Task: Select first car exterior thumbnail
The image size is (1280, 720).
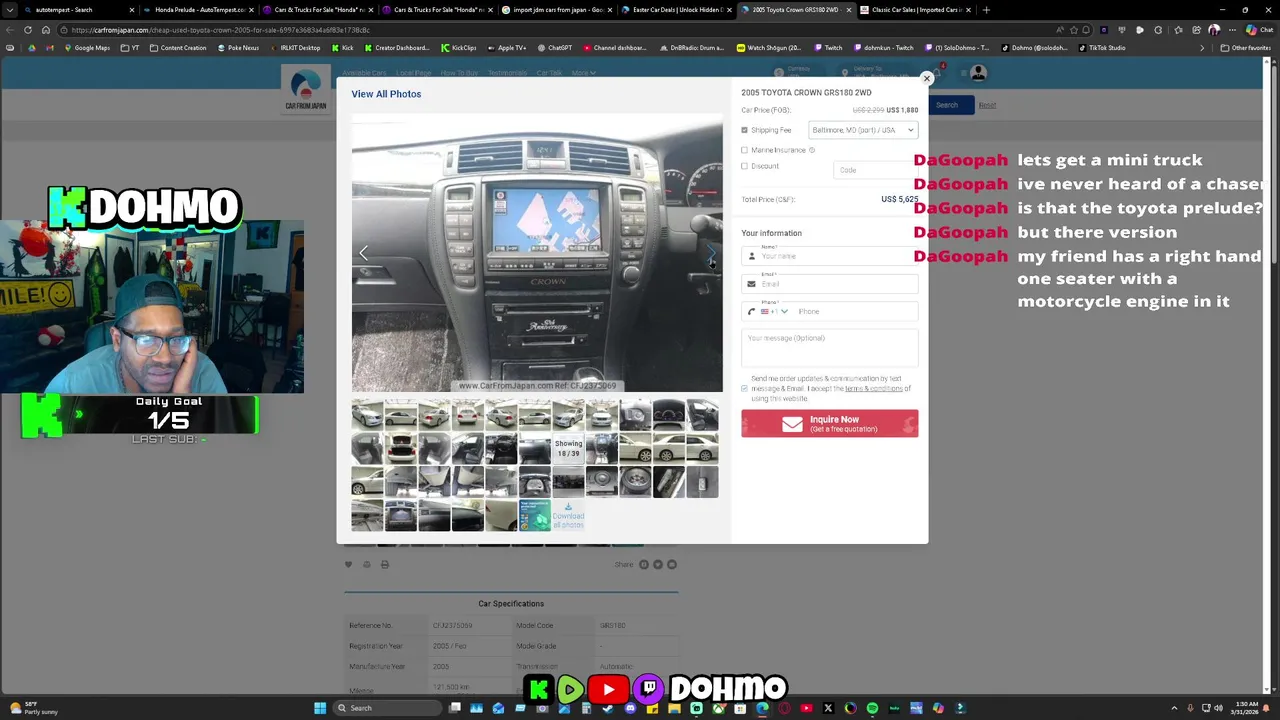Action: [367, 415]
